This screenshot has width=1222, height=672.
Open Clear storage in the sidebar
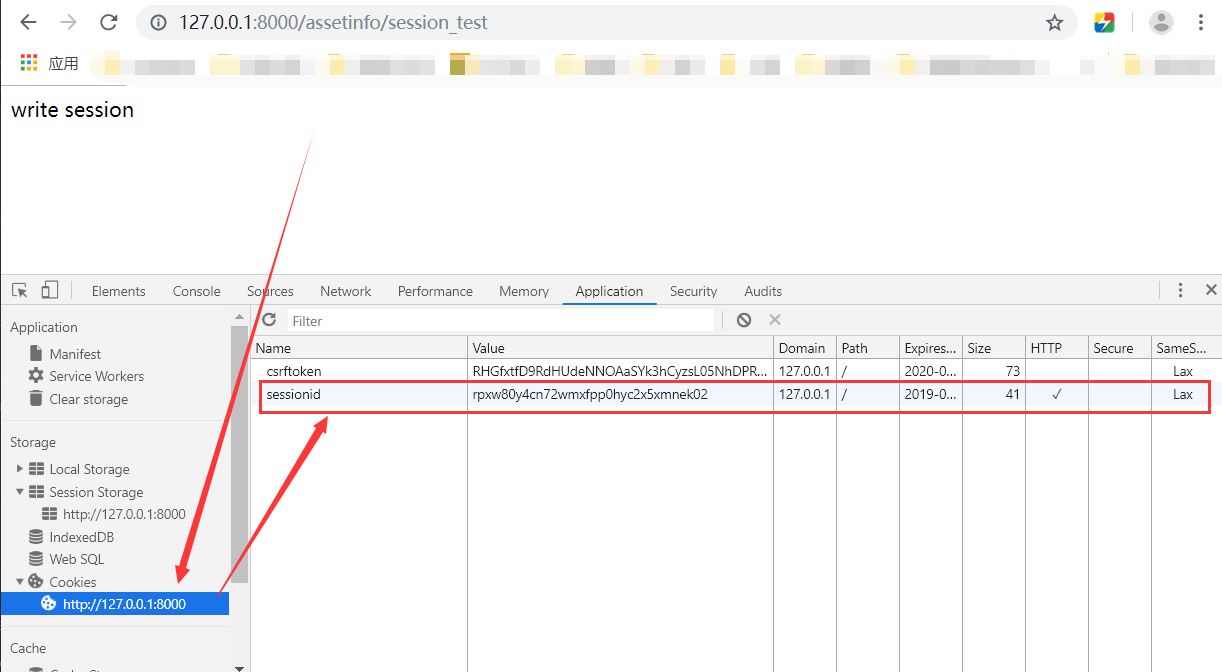(89, 399)
